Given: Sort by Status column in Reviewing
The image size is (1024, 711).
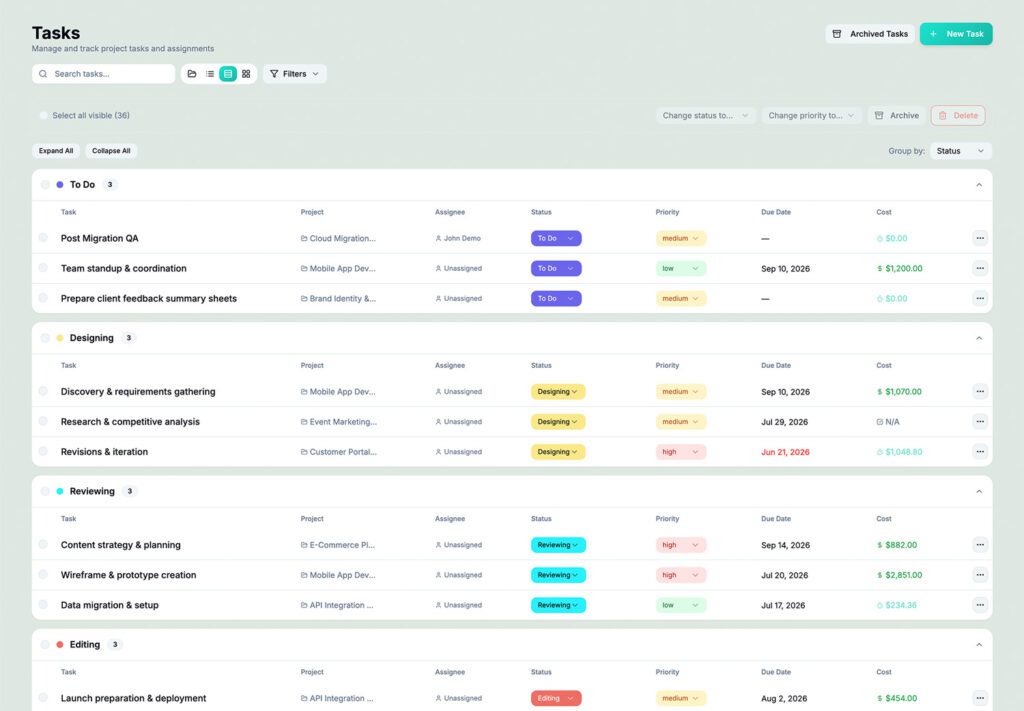Looking at the screenshot, I should [541, 518].
